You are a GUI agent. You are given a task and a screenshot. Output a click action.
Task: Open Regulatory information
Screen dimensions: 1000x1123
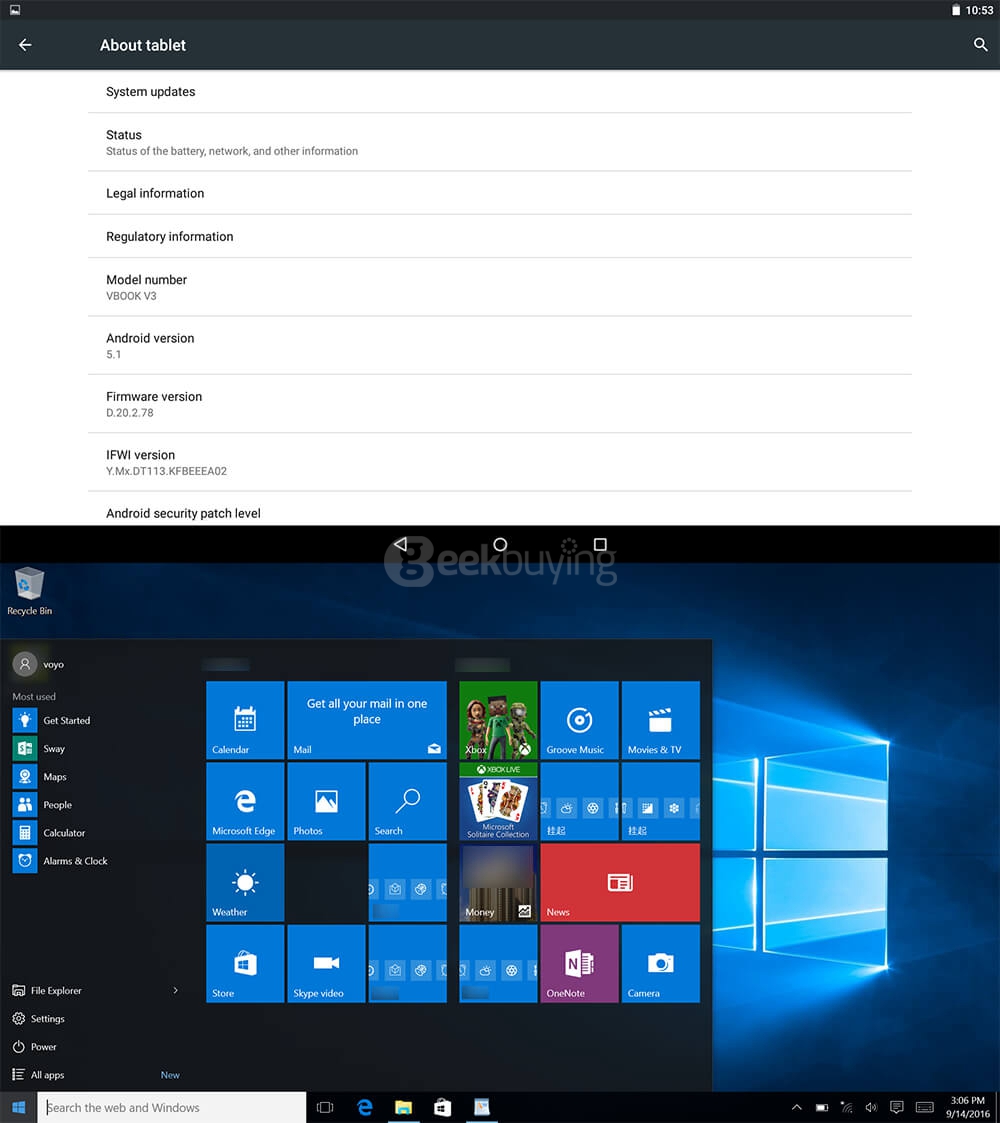pos(500,236)
